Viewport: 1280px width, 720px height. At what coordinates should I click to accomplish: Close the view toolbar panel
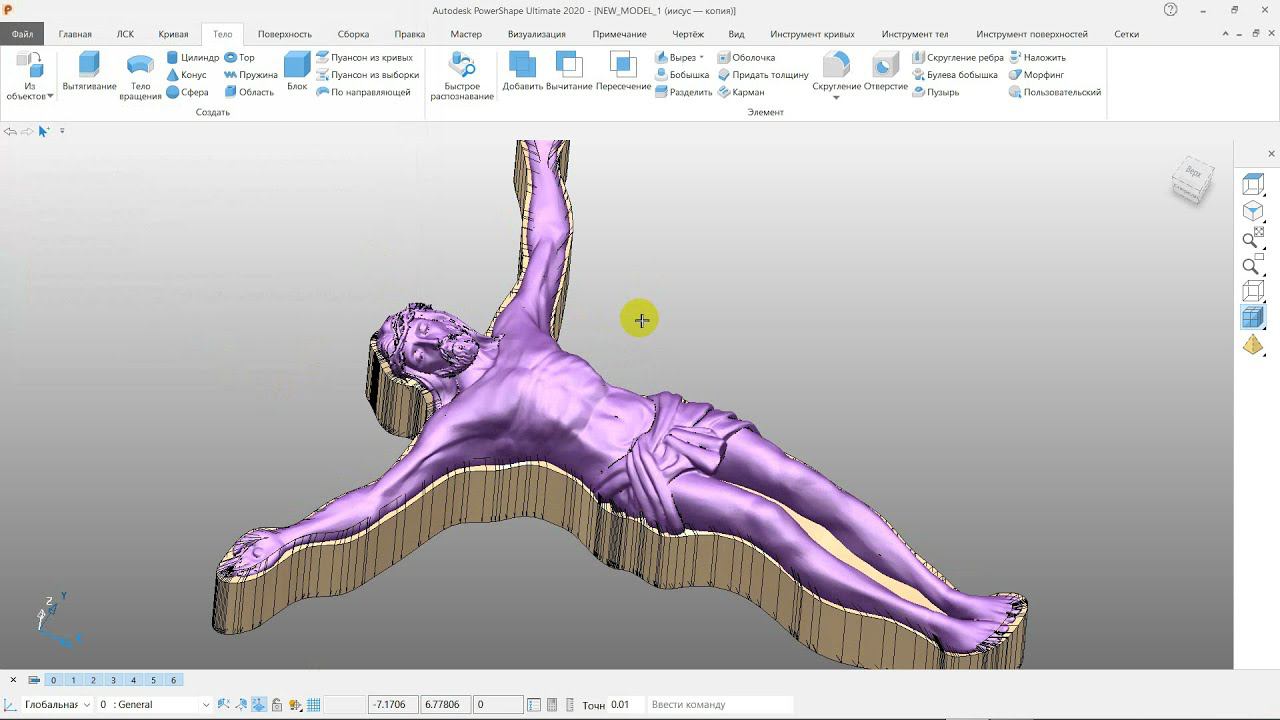(1271, 154)
